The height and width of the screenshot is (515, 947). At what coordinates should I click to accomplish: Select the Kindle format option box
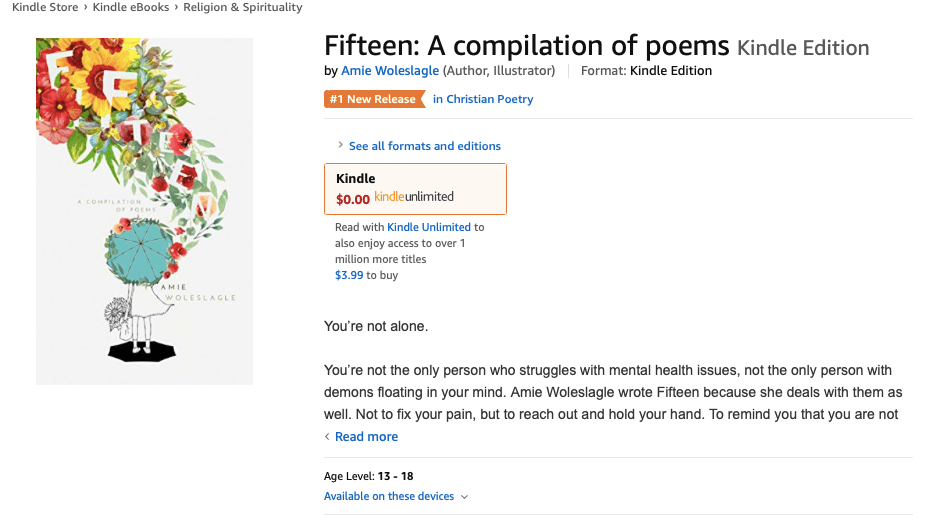(415, 188)
